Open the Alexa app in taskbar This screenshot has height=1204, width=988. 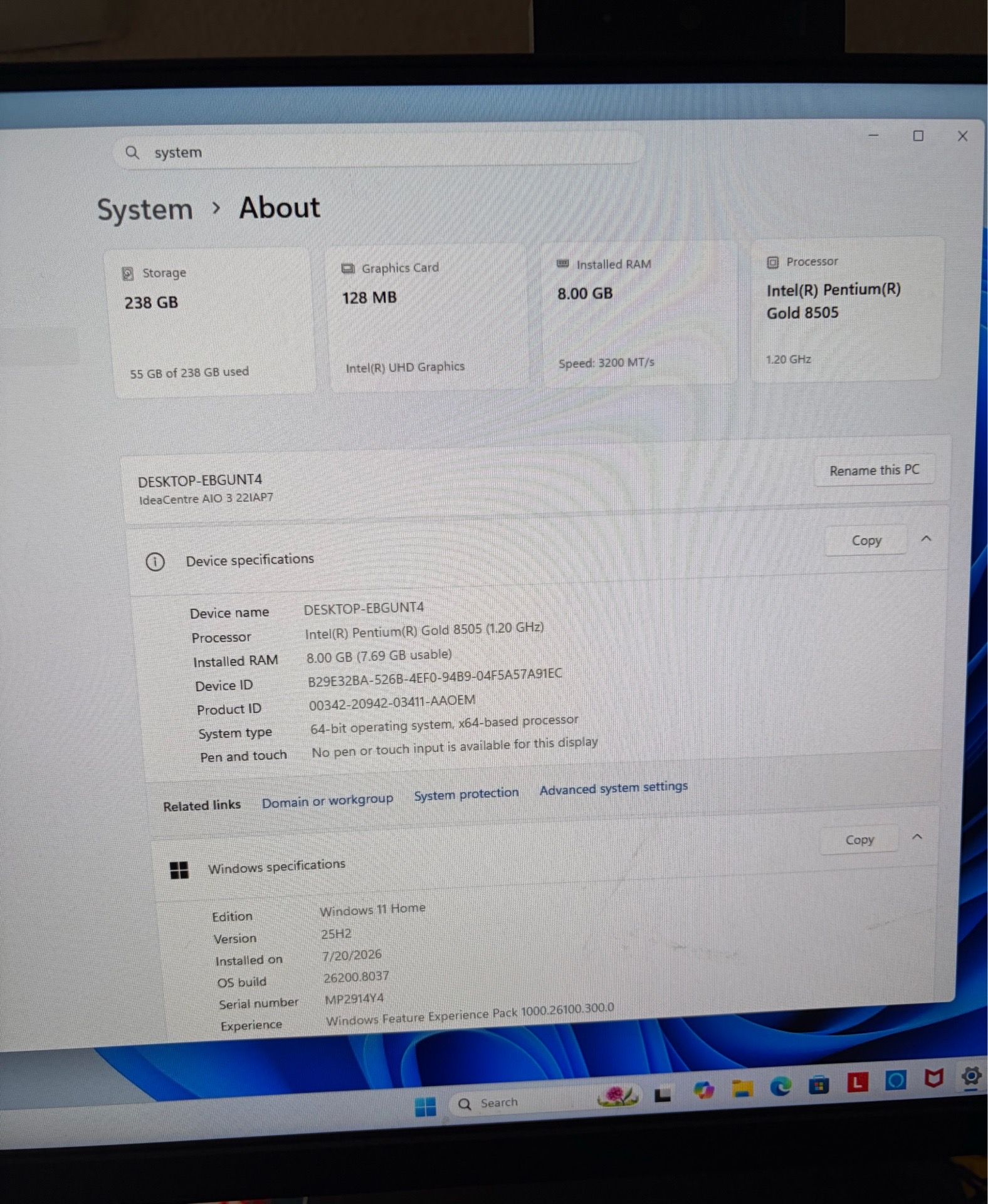click(895, 1080)
